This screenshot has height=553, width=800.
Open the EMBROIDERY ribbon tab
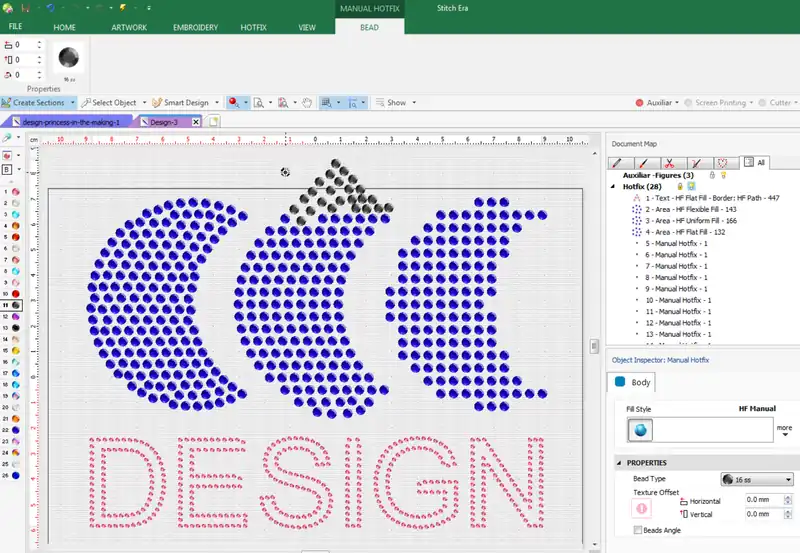195,27
